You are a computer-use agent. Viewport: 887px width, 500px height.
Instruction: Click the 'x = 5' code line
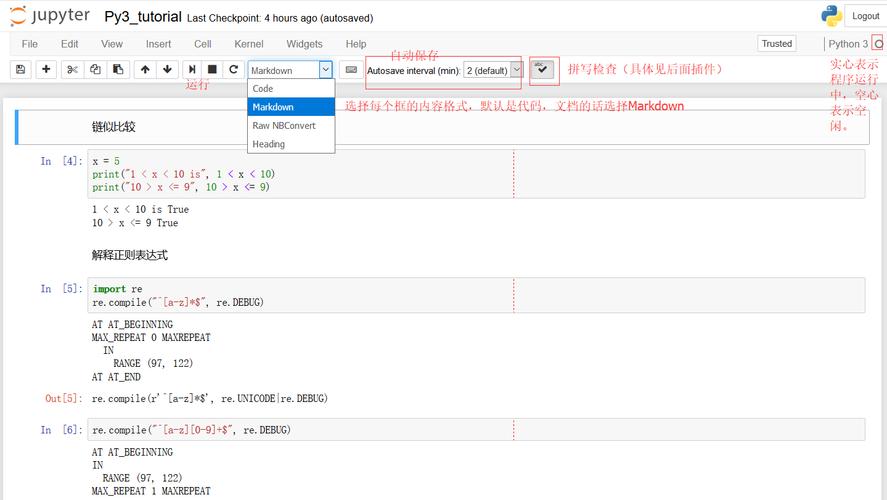pyautogui.click(x=106, y=161)
